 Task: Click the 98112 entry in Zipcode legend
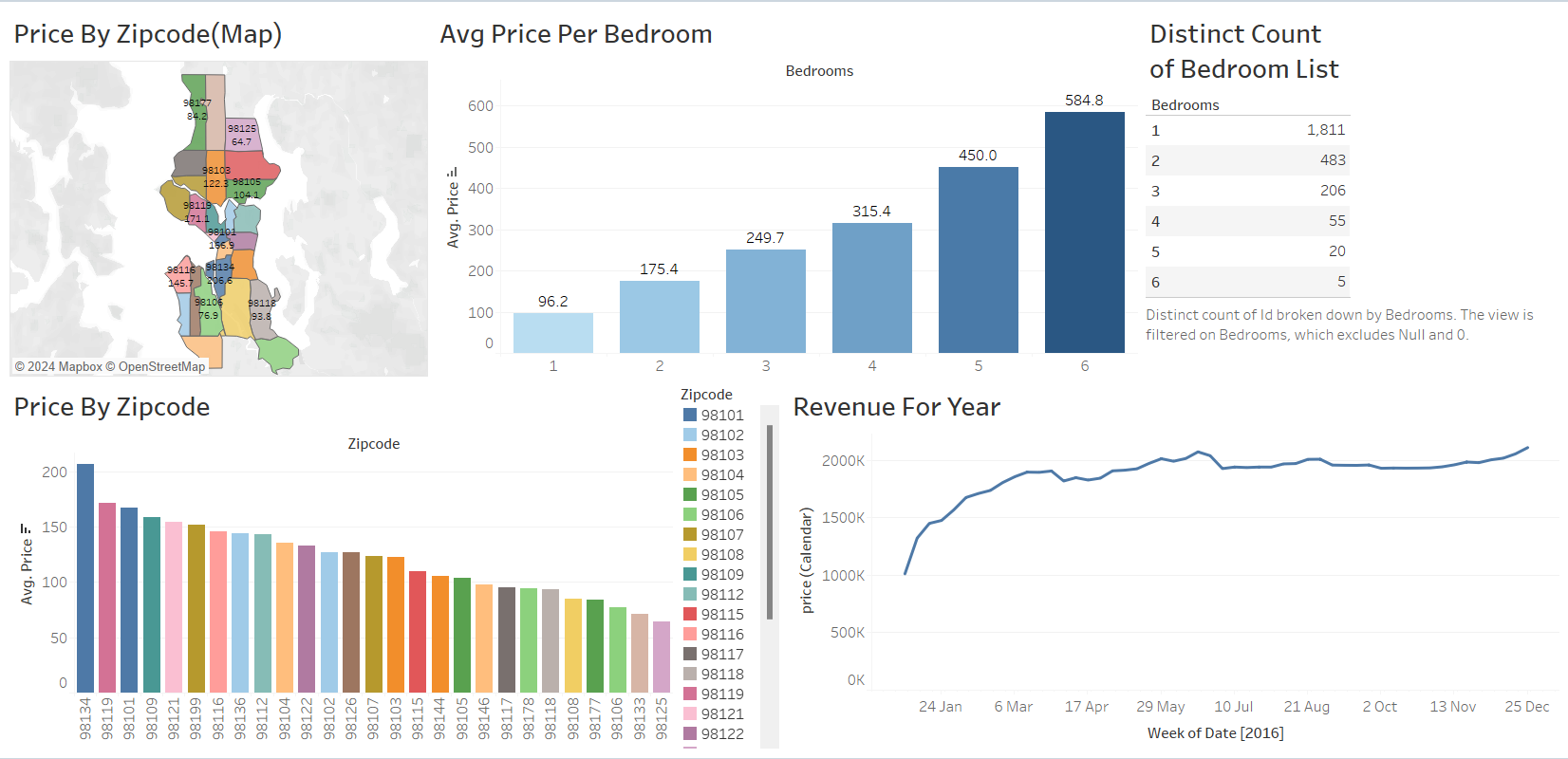pos(714,594)
